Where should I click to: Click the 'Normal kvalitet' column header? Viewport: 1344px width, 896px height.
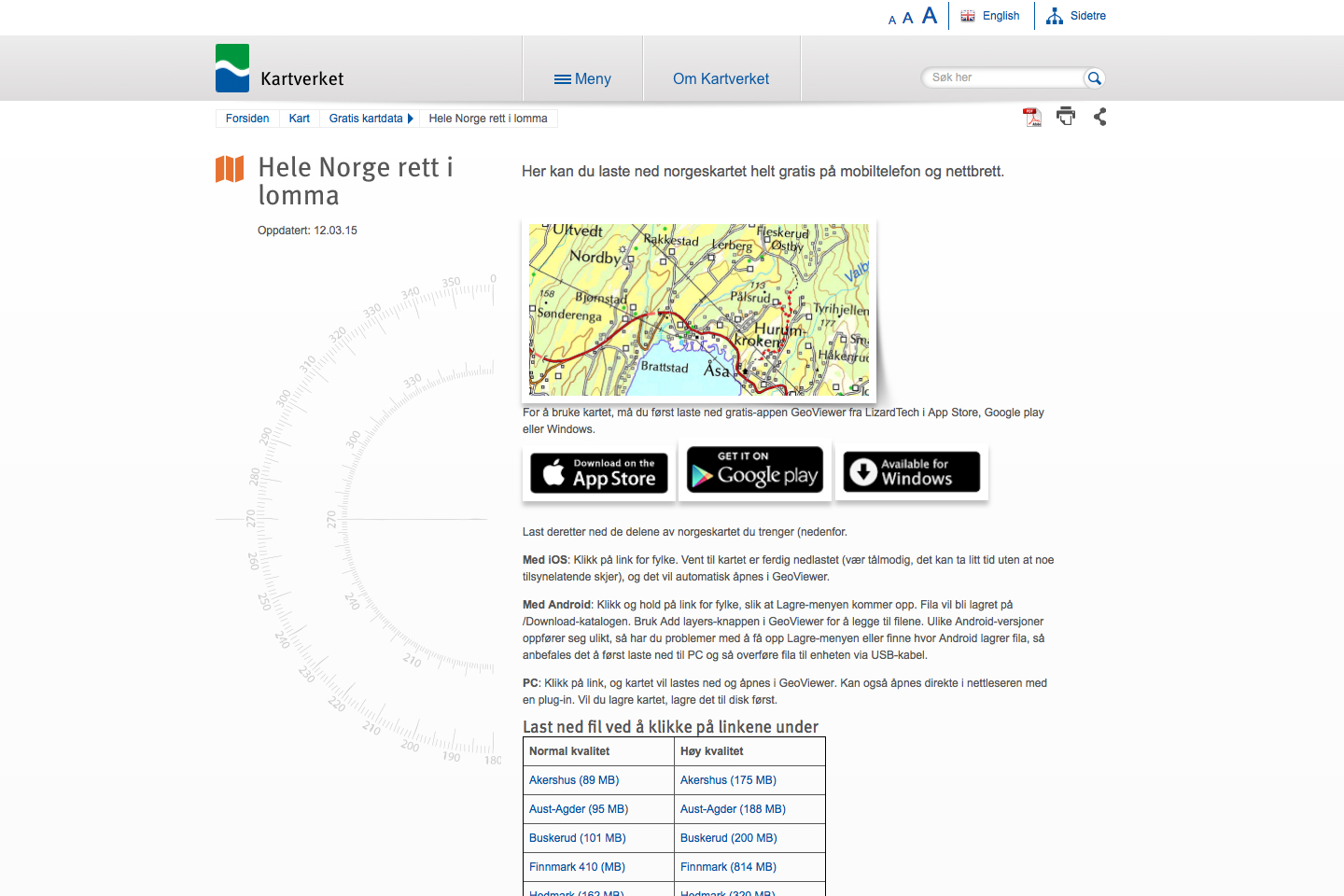[569, 751]
